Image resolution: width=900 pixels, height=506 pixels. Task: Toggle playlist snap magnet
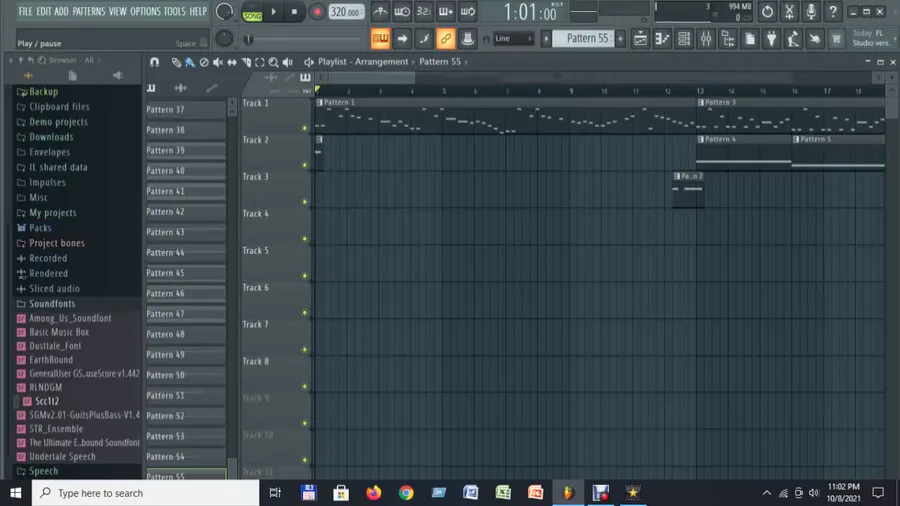(154, 62)
